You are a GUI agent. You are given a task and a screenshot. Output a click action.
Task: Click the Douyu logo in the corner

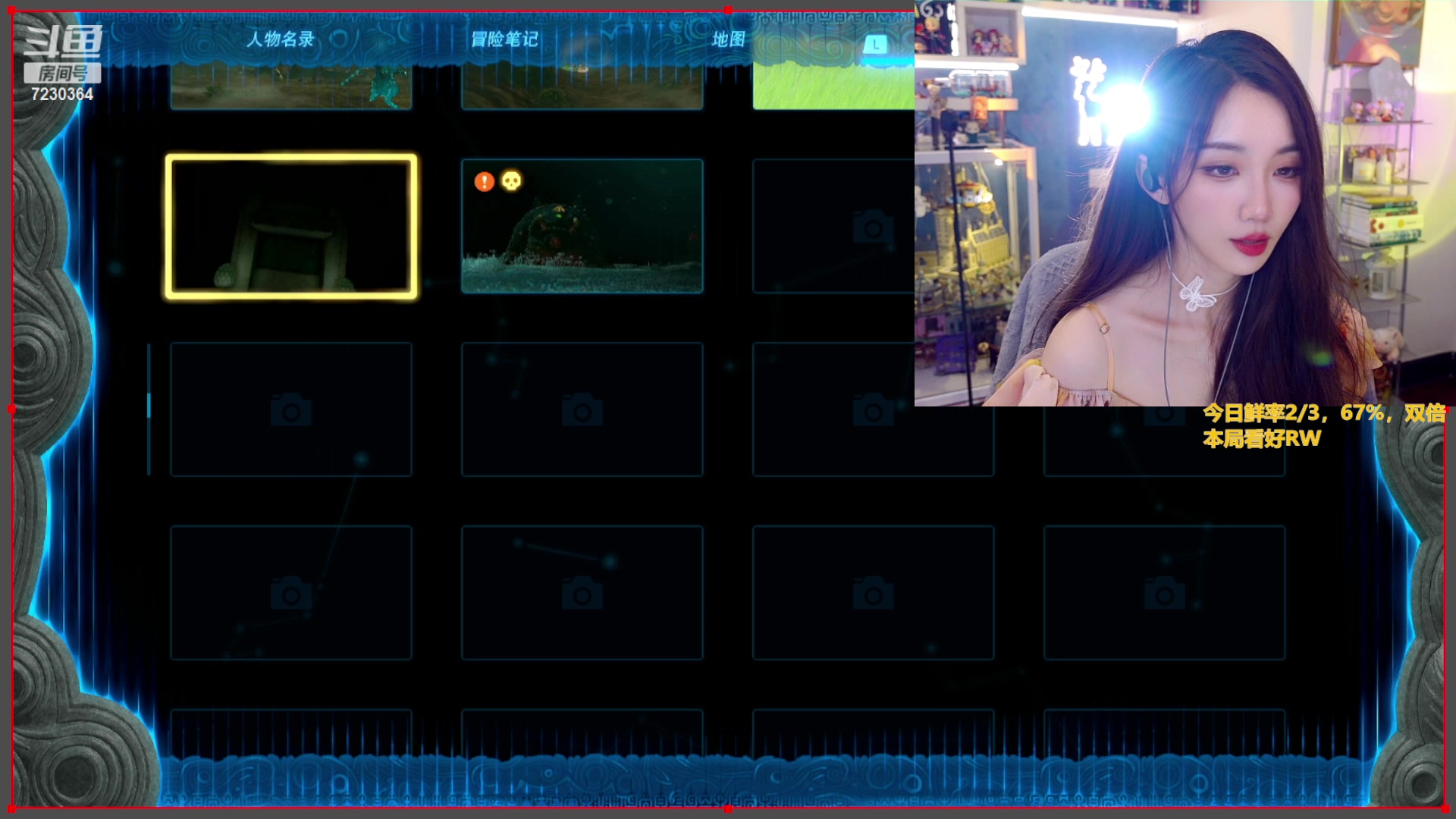(63, 42)
